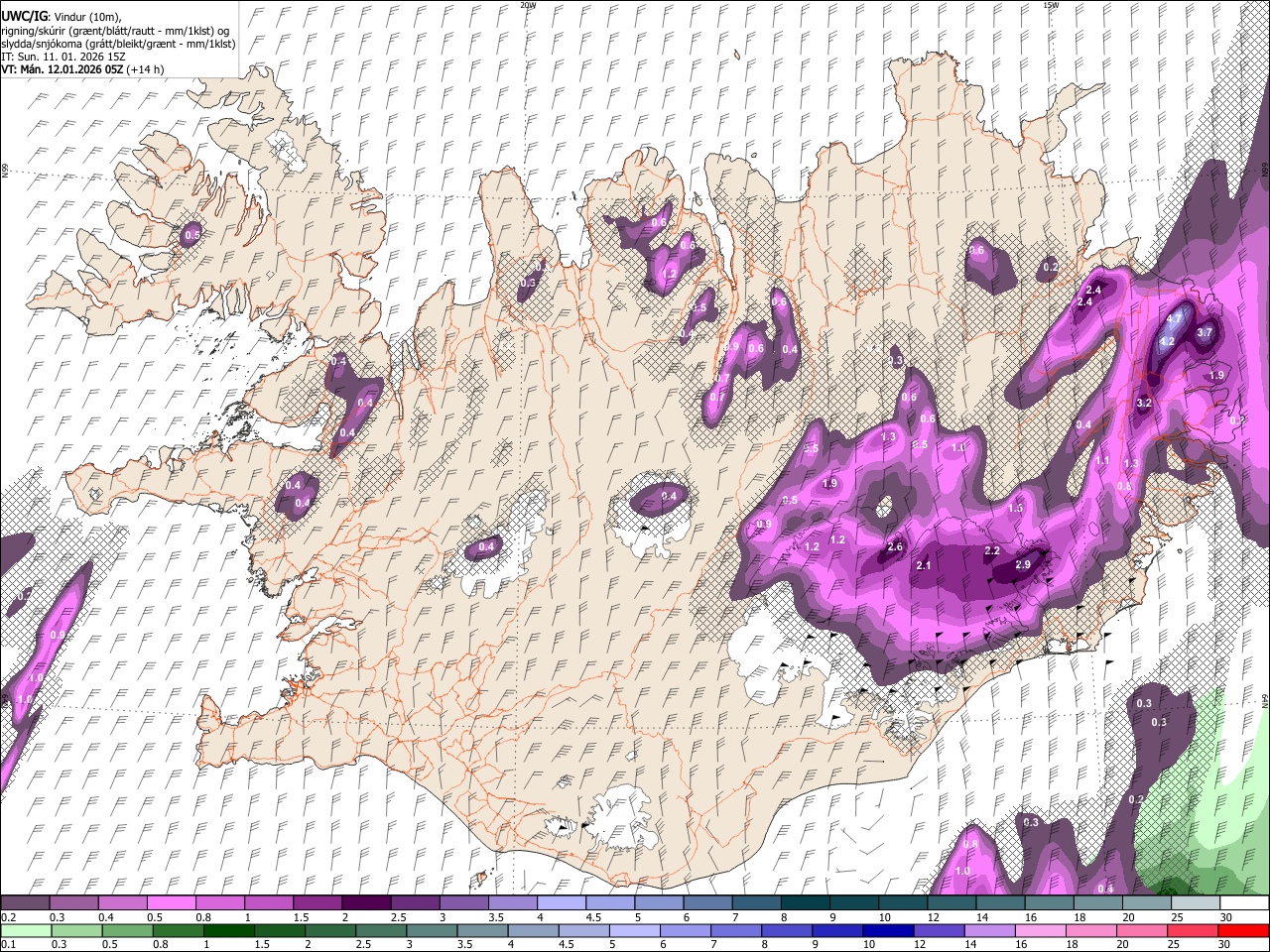Pick the pale green 0.1 rain legend swatch
Viewport: 1270px width, 952px height.
click(25, 930)
